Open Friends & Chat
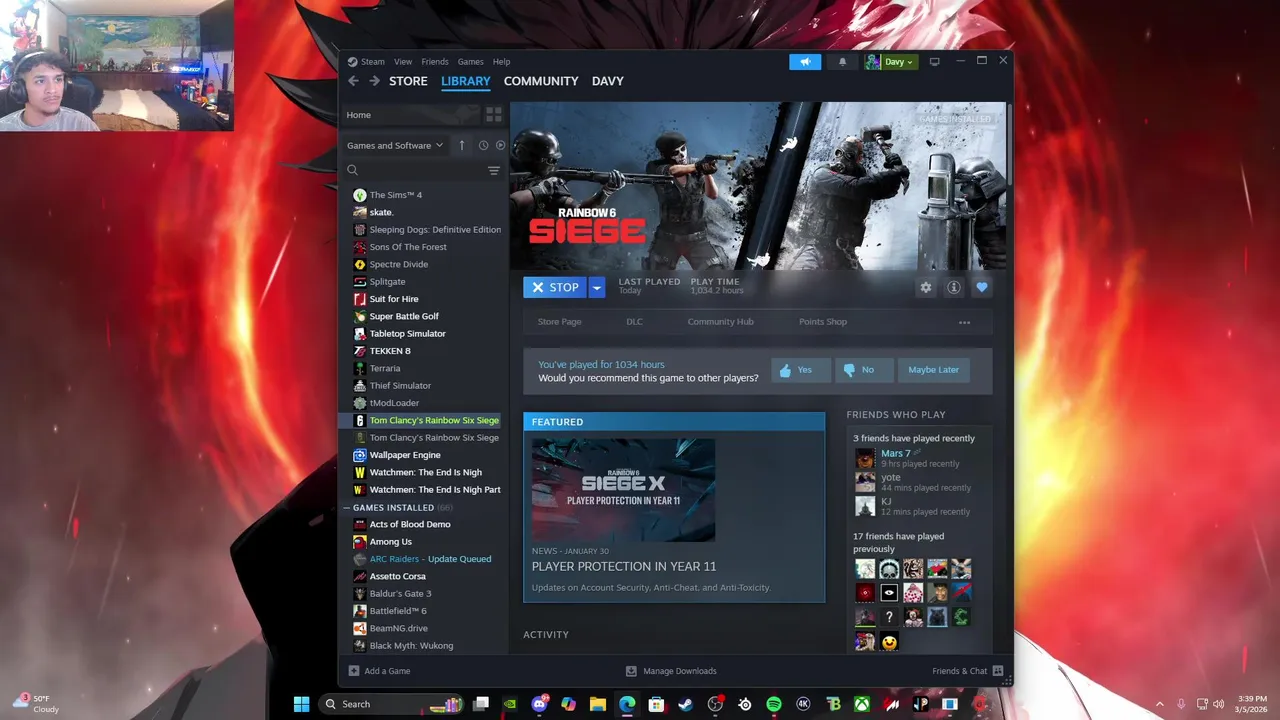Image resolution: width=1280 pixels, height=720 pixels. pos(967,671)
